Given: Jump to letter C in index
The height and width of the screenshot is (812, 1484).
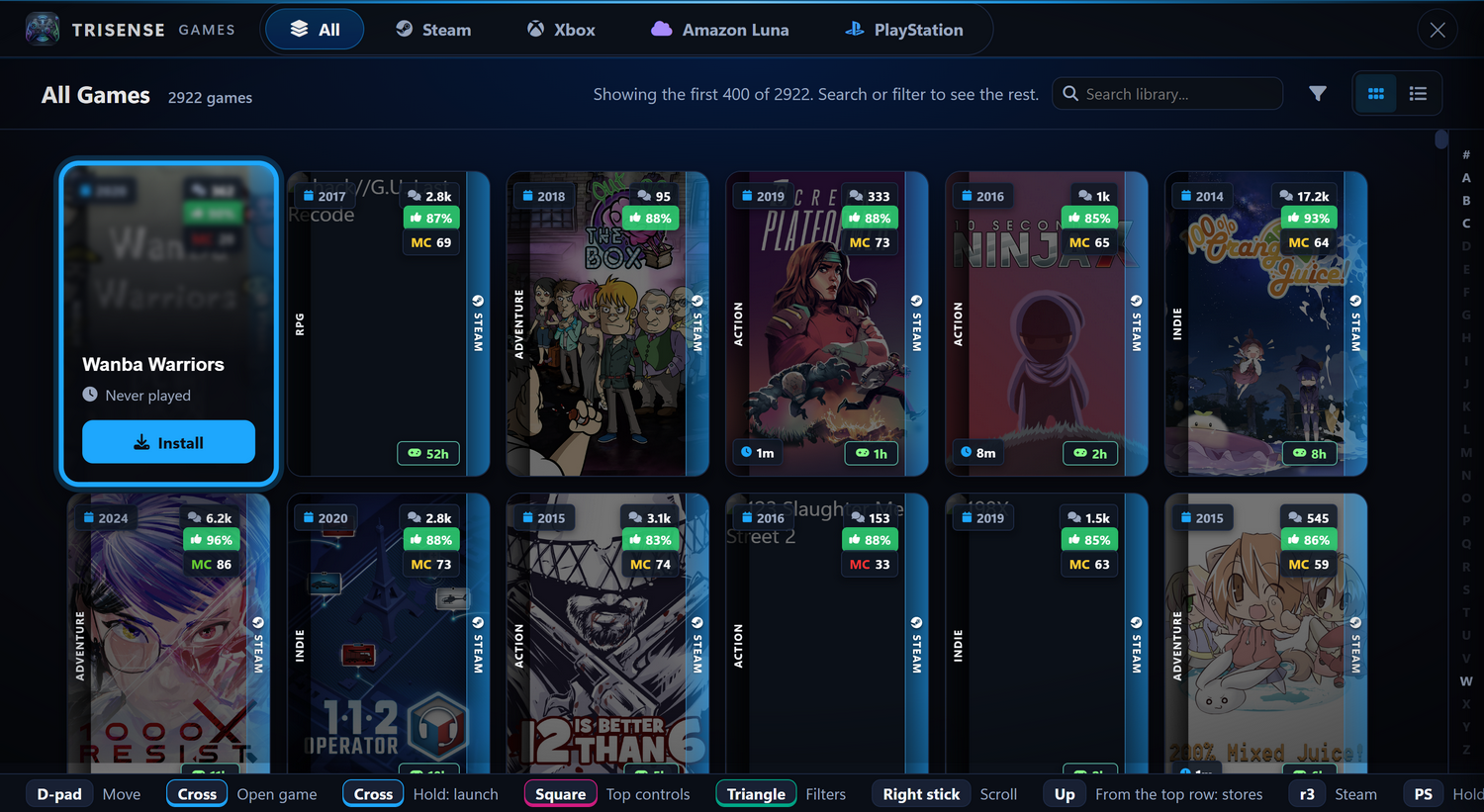Looking at the screenshot, I should click(1466, 224).
